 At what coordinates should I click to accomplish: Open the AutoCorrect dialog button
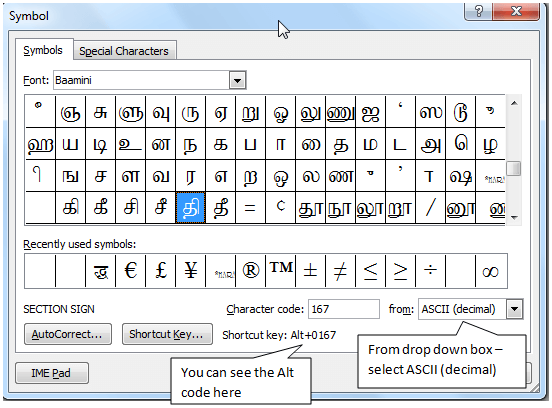coord(68,334)
